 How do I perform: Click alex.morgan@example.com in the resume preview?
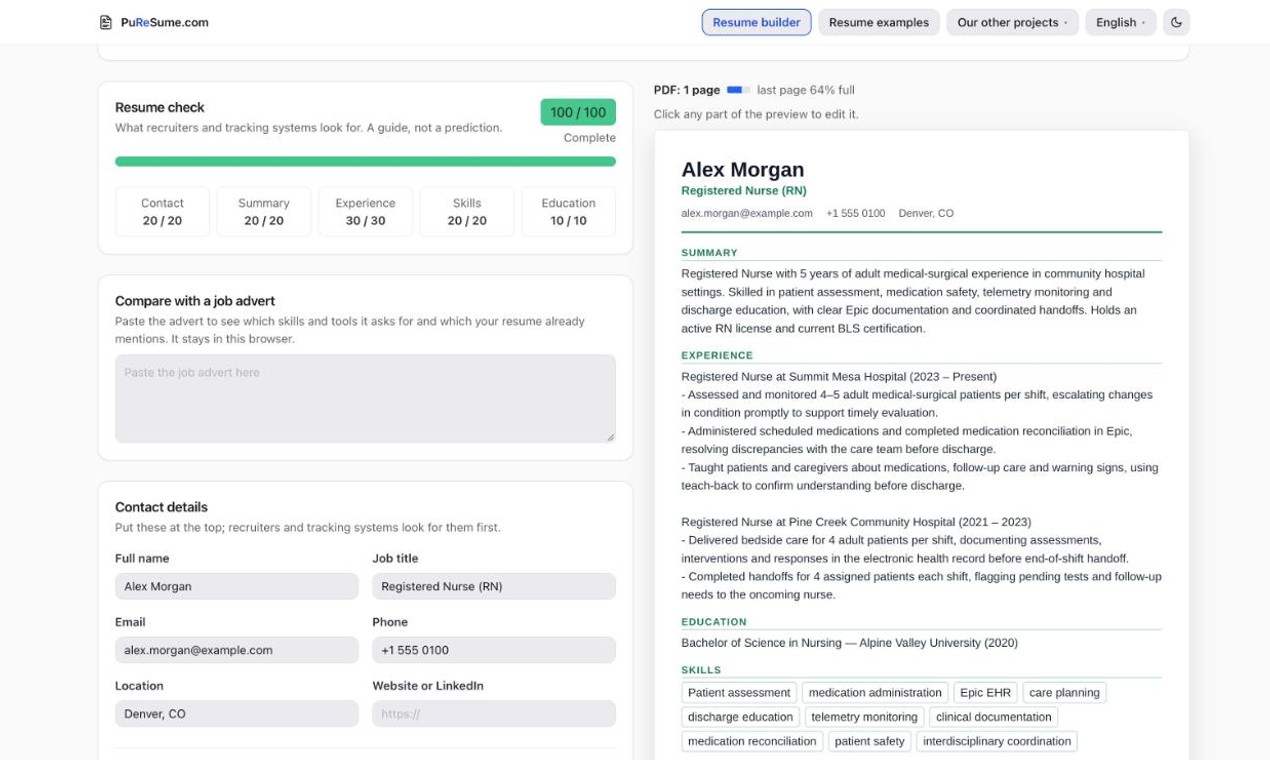click(x=747, y=213)
